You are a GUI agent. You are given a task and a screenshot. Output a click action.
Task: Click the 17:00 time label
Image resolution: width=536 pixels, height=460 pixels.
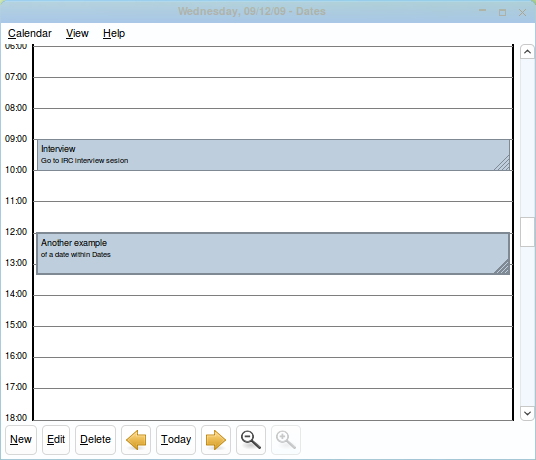[16, 387]
